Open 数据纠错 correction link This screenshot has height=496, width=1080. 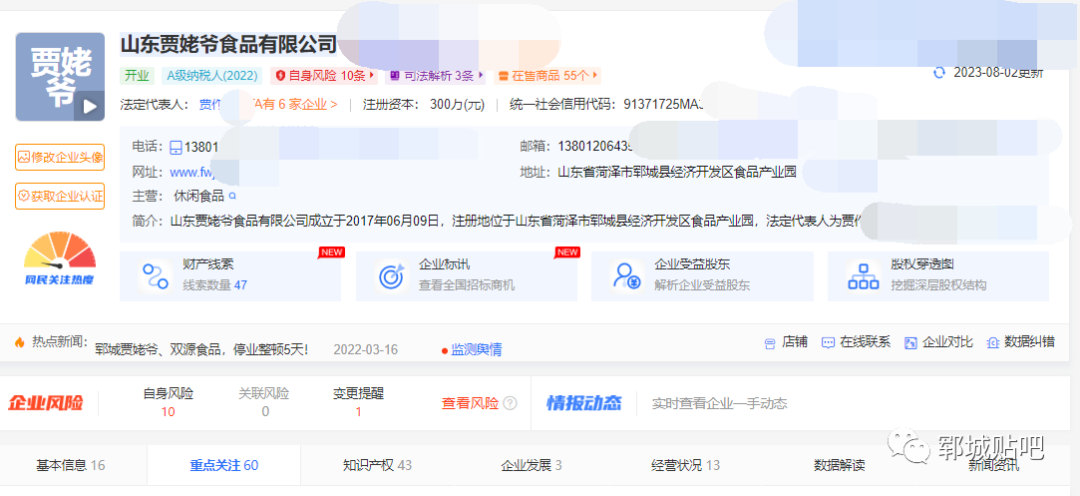click(1021, 342)
